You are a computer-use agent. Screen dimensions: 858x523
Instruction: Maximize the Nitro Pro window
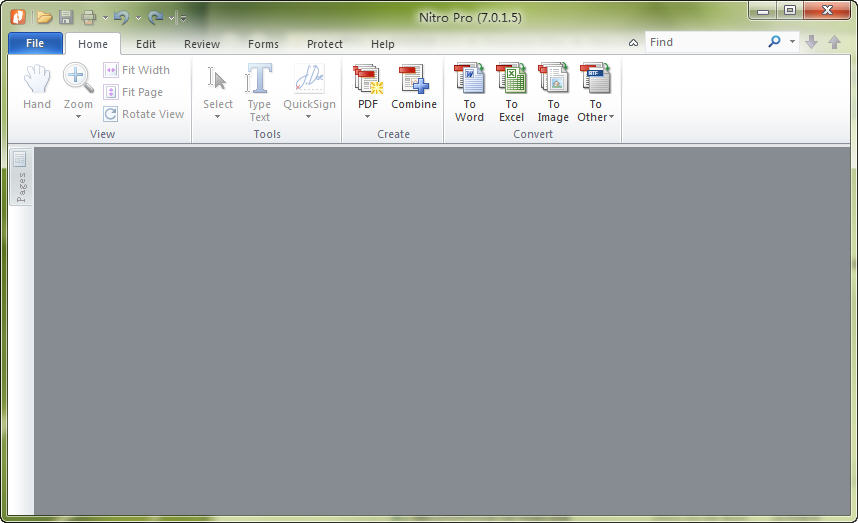click(x=790, y=11)
